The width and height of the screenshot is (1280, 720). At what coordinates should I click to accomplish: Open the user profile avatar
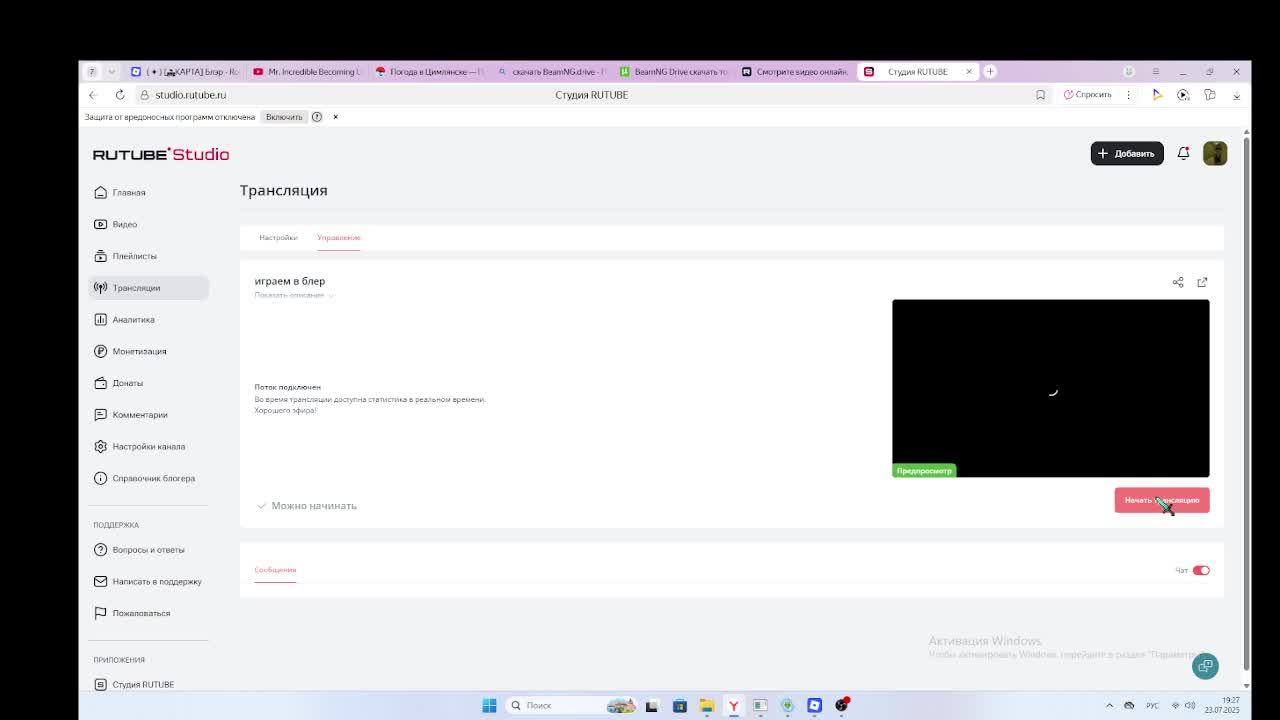[x=1215, y=153]
